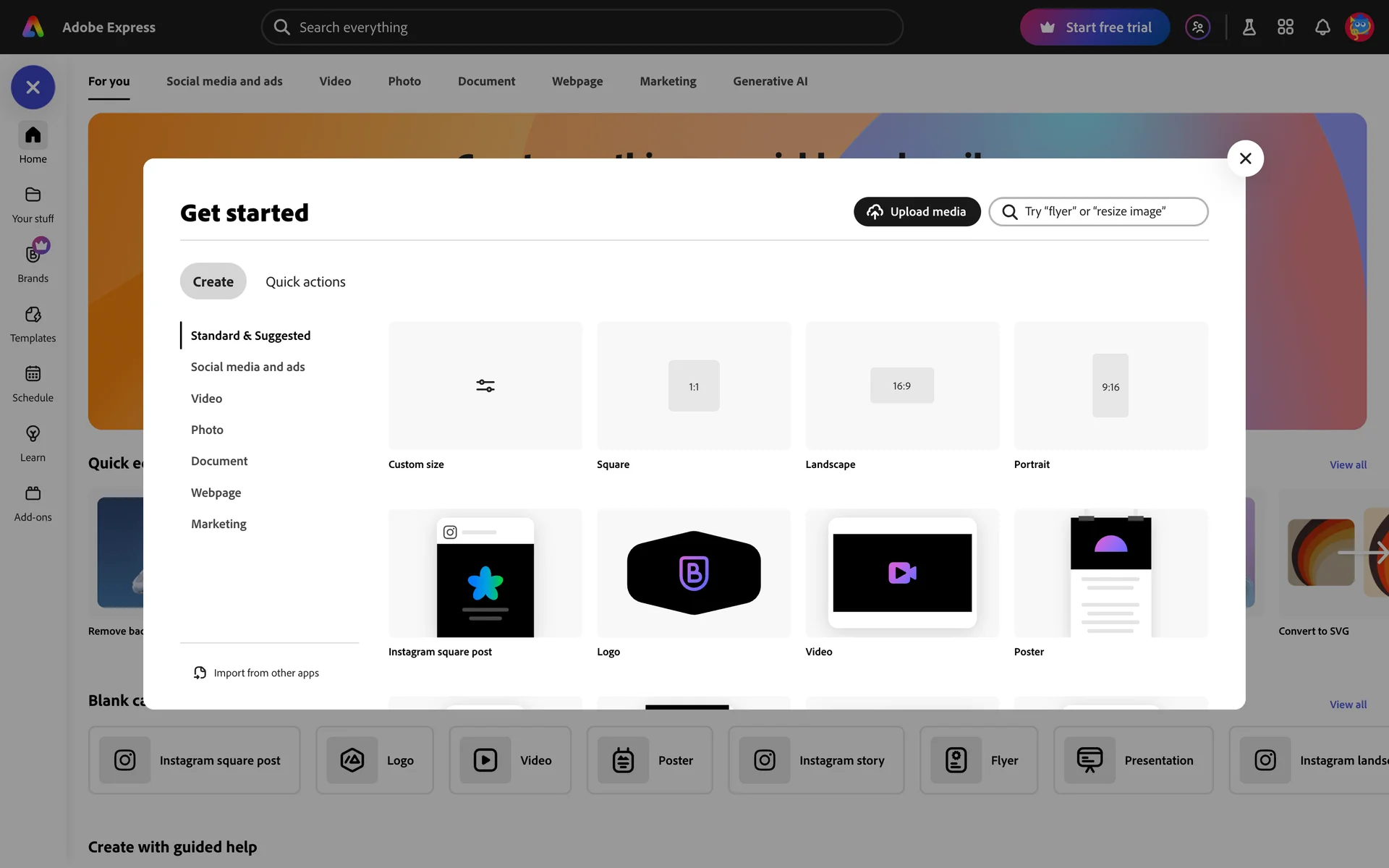Click the user avatar in top bar
The width and height of the screenshot is (1389, 868).
point(1359,27)
